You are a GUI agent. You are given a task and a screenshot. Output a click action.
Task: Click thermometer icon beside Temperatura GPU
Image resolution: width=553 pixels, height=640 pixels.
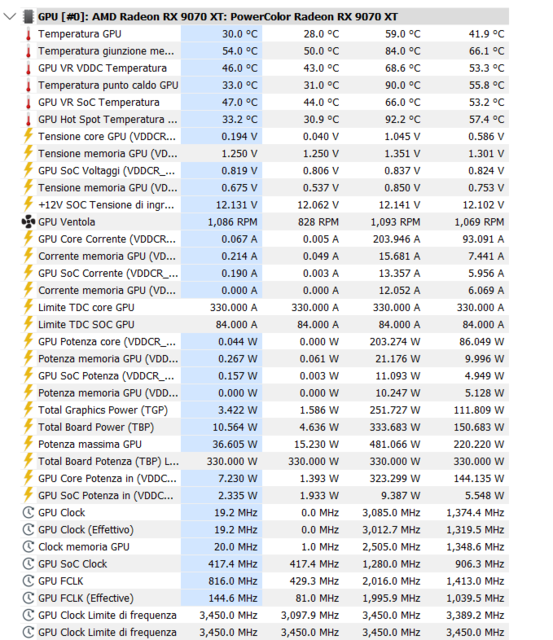(28, 34)
